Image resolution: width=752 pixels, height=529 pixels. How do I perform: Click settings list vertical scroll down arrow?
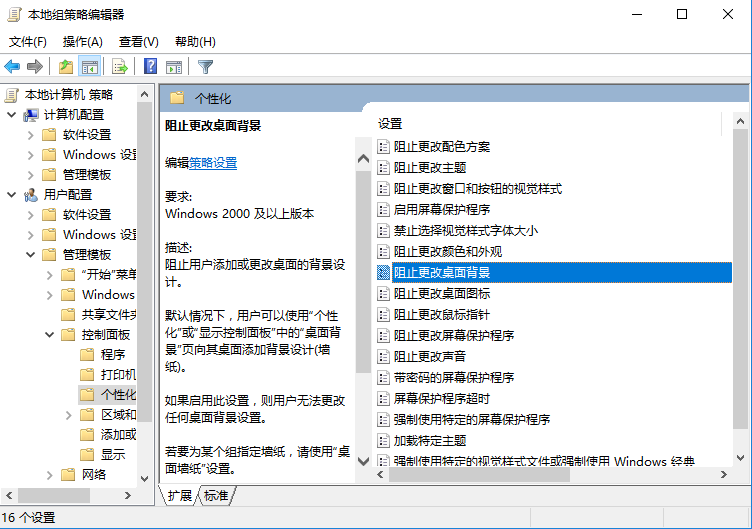tap(740, 458)
